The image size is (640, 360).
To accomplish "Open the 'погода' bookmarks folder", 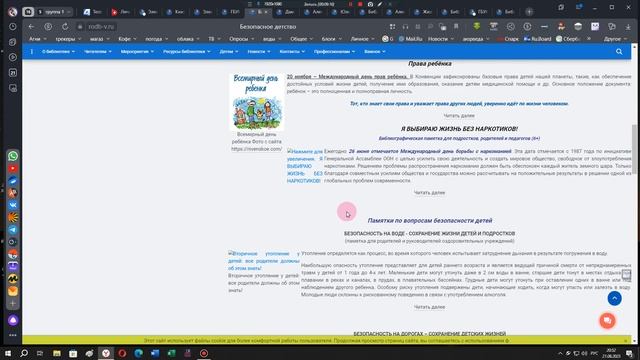I will 157,39.
